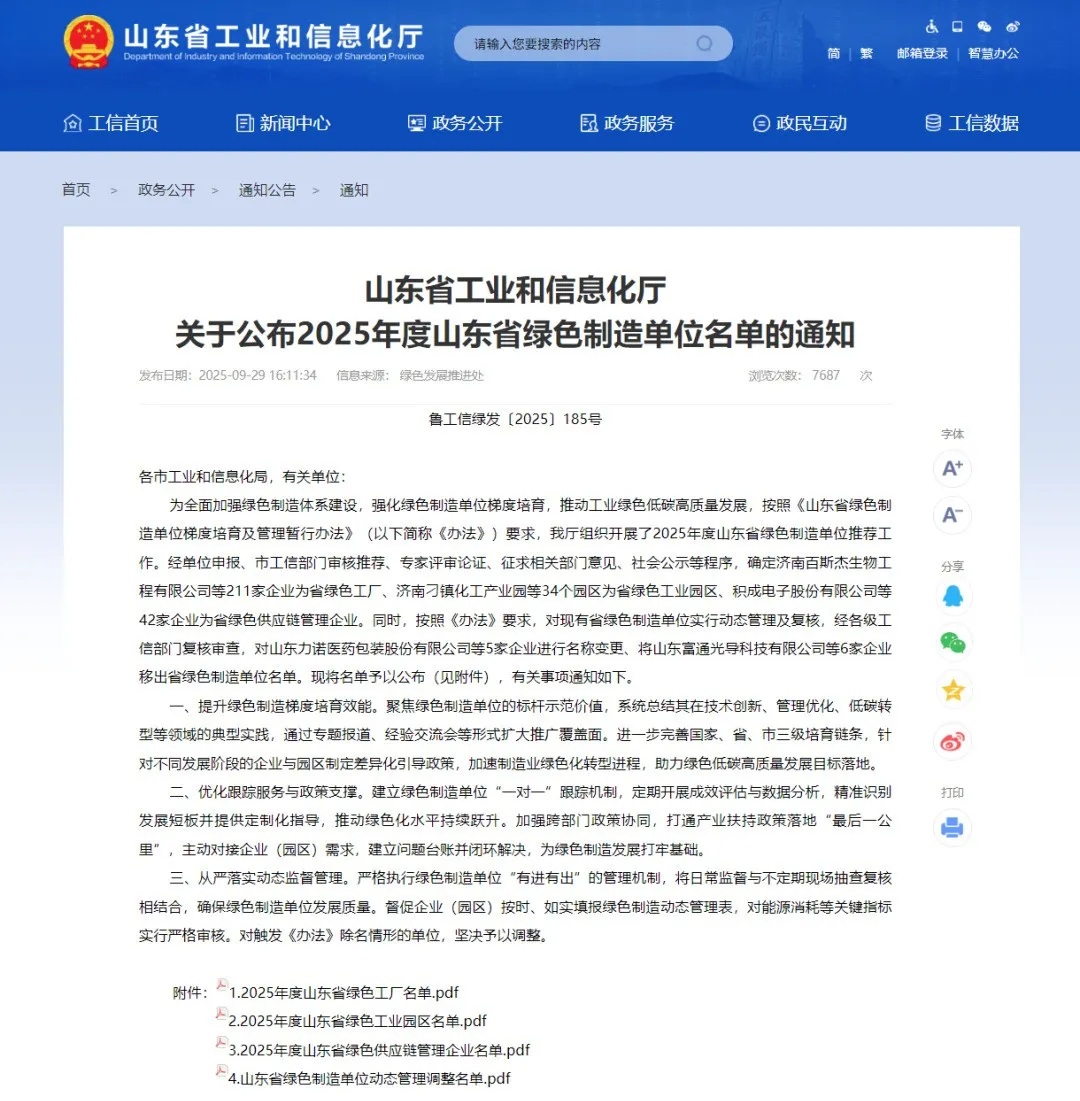Share via green WeChat icon in sidebar
1080x1101 pixels.
tap(952, 643)
